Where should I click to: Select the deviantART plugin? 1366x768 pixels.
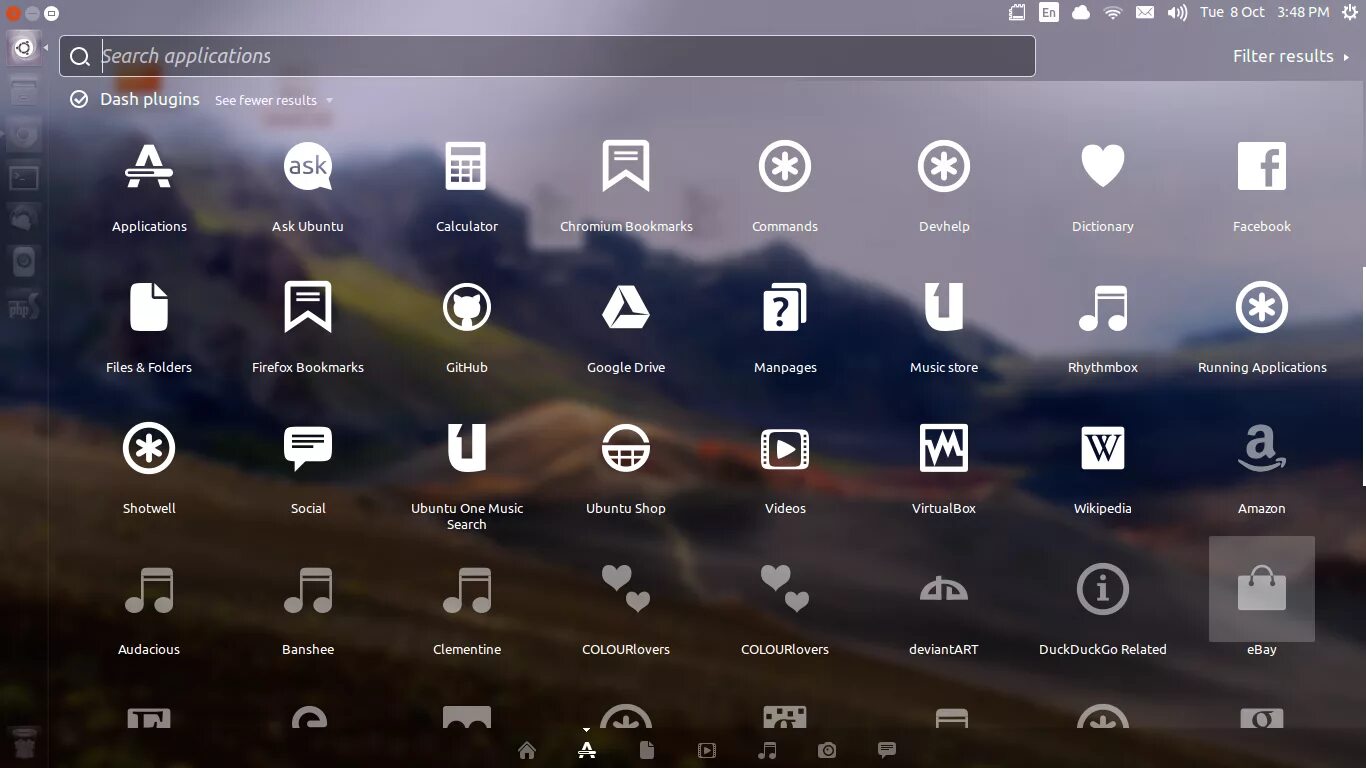pos(944,589)
